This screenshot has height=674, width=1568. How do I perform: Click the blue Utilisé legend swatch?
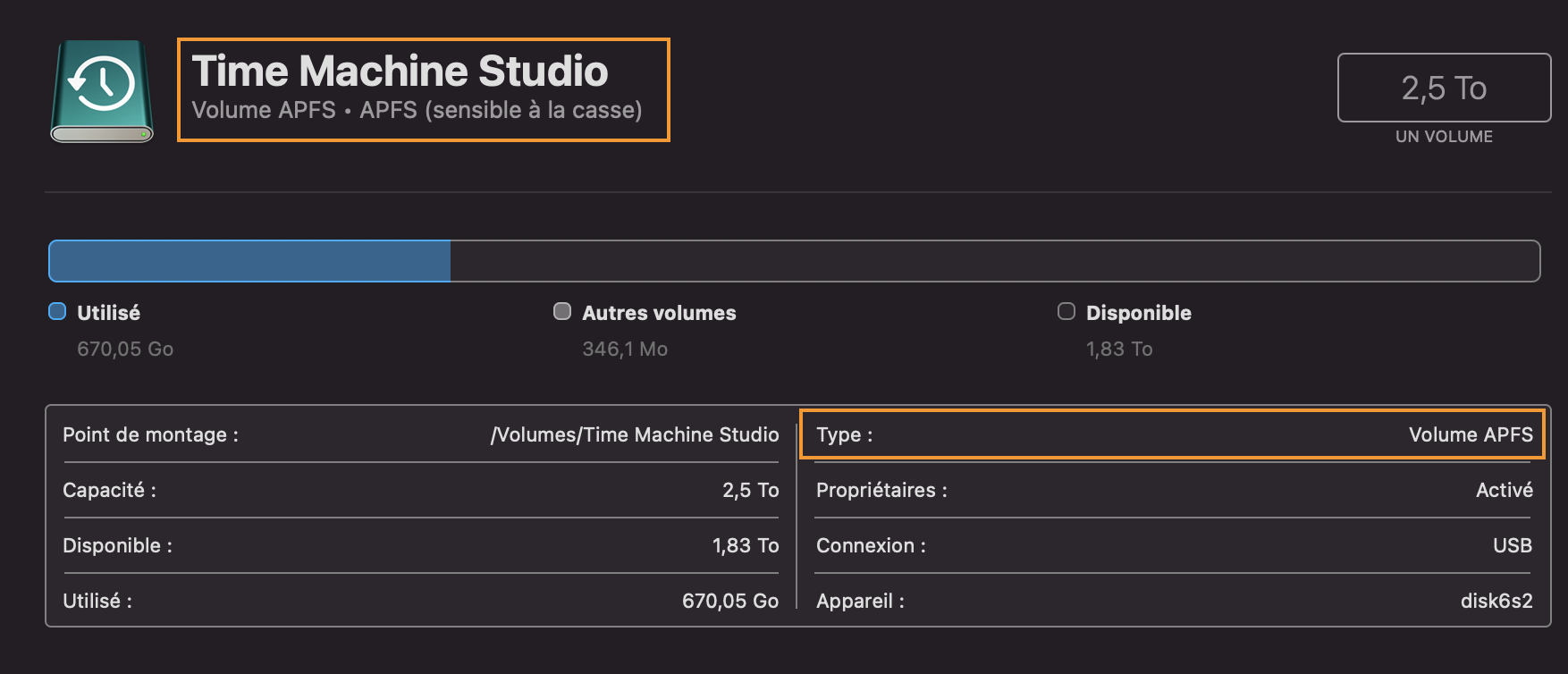pos(57,311)
